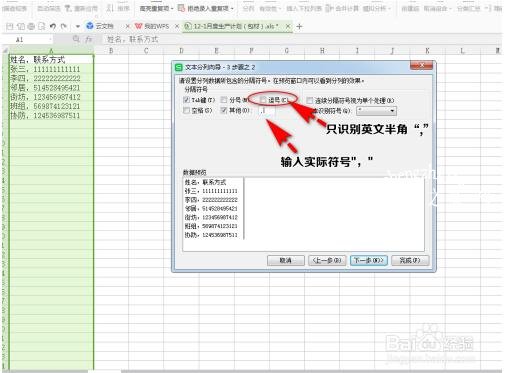Screen dimensions: 505x373
Task: Close the 12-1月生产计划 document tab
Action: pyautogui.click(x=288, y=26)
